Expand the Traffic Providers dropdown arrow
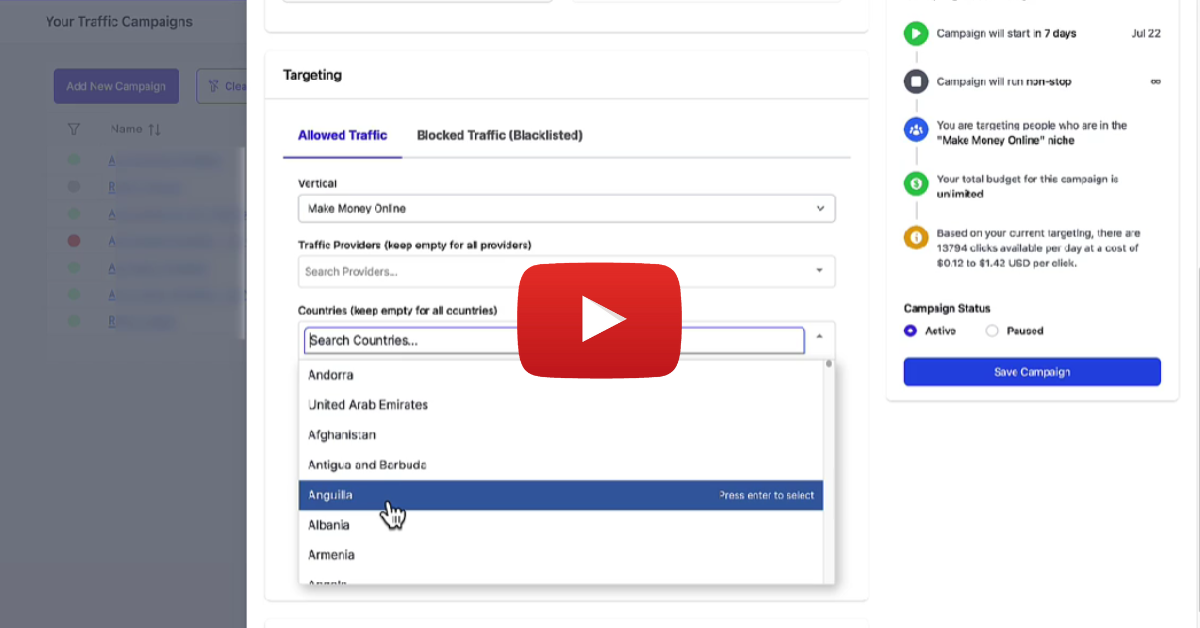Image resolution: width=1200 pixels, height=628 pixels. coord(819,271)
